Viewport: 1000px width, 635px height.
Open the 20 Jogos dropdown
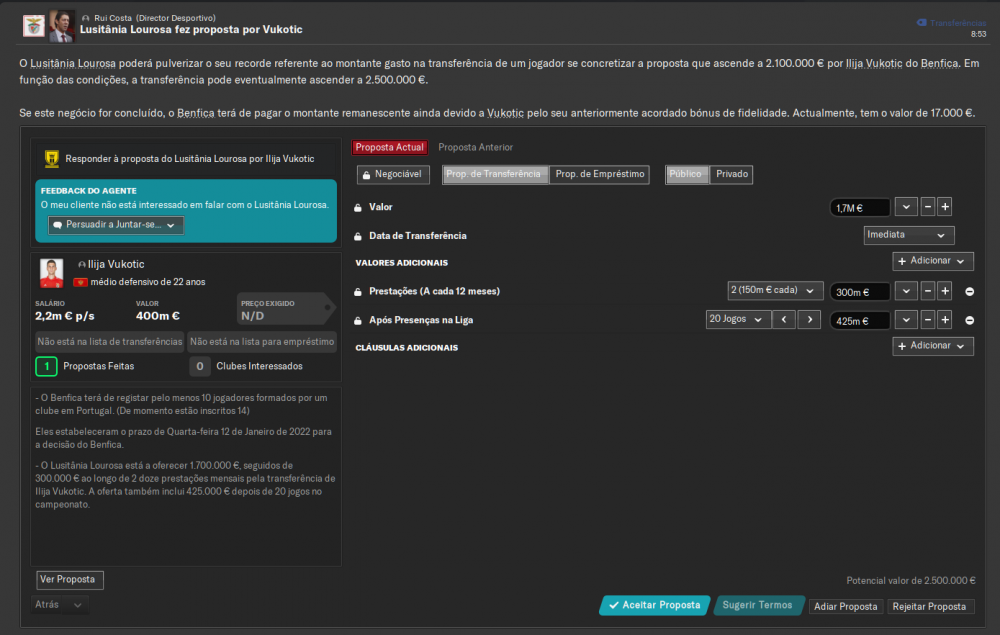[737, 319]
